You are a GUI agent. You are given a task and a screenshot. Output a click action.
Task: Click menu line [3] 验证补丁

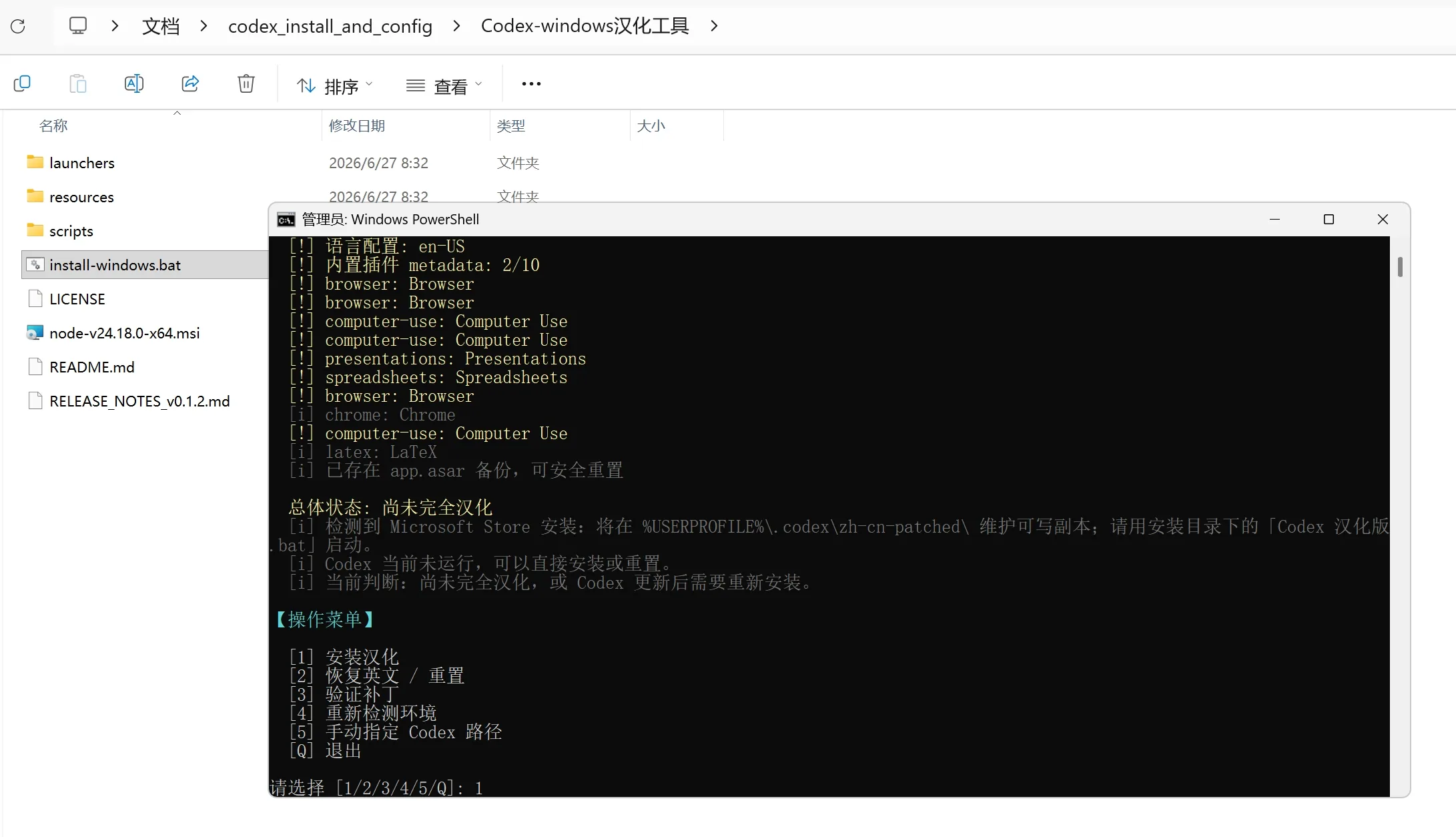click(x=344, y=694)
